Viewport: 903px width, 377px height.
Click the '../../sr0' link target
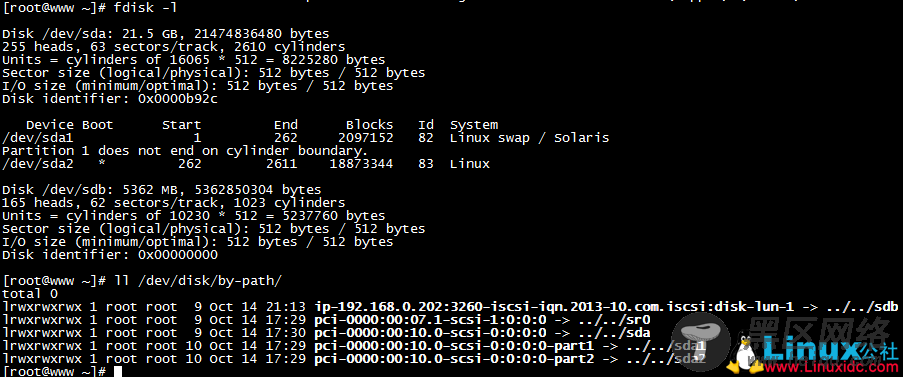[614, 320]
